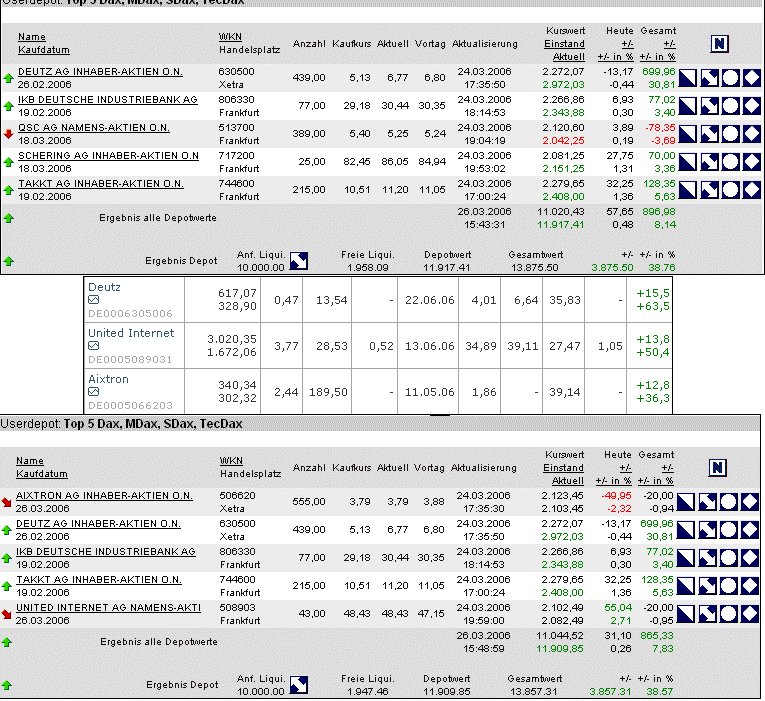Image resolution: width=765 pixels, height=701 pixels.
Task: Click the circle icon in the QSC AG row
Action: [x=730, y=134]
